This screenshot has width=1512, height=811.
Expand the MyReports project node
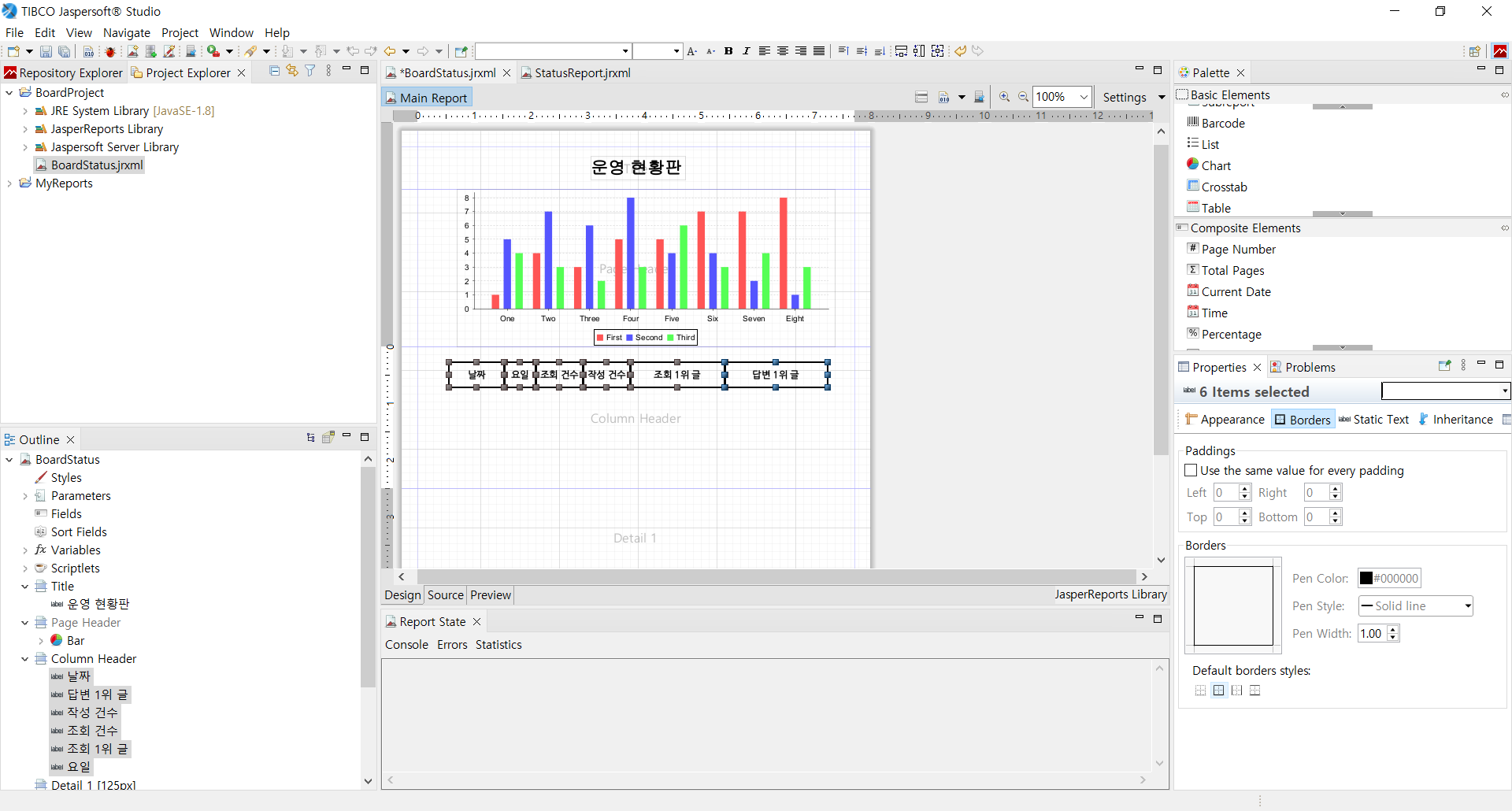coord(9,183)
